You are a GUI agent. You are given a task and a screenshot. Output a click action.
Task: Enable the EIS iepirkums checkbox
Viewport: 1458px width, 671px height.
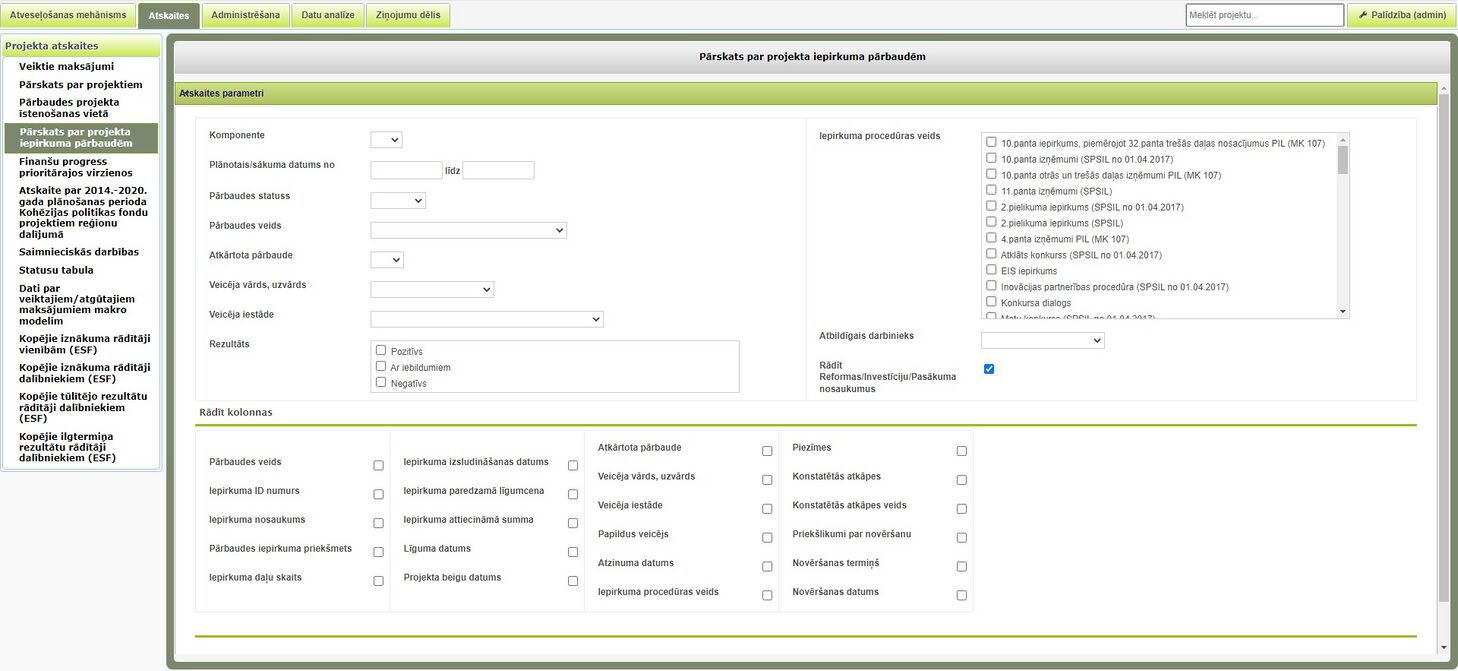(992, 270)
